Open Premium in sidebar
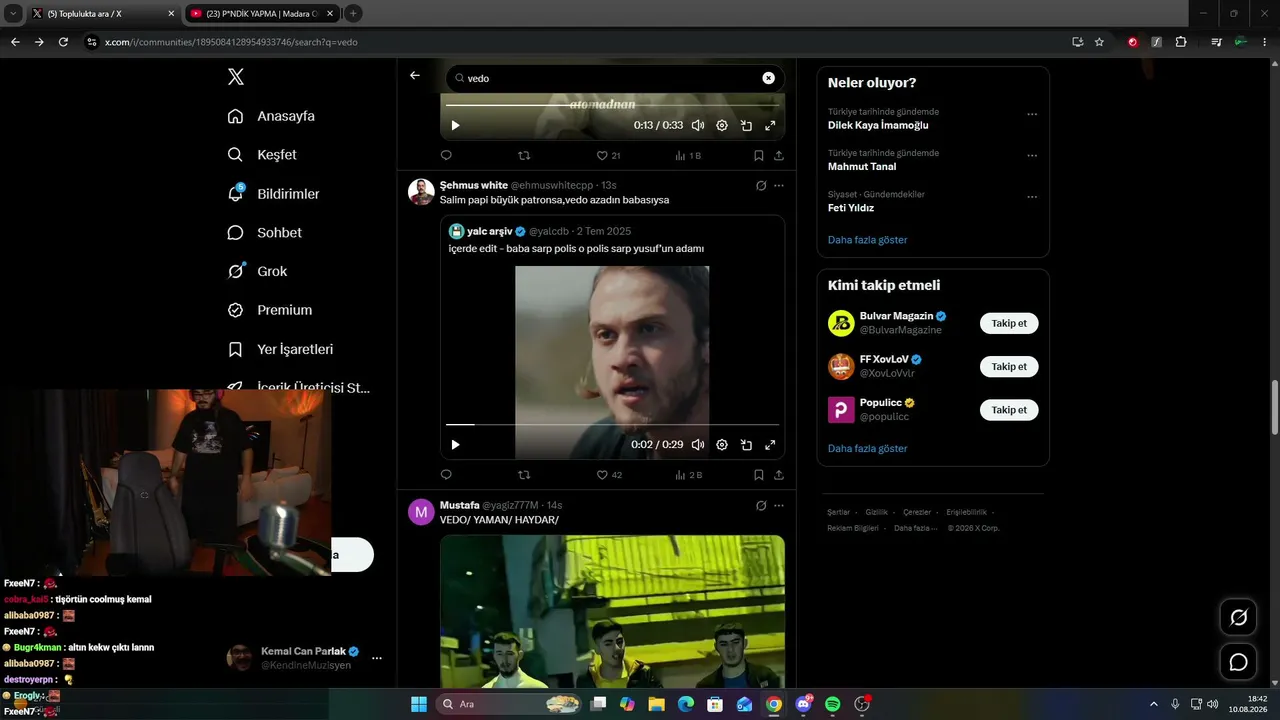 click(270, 310)
